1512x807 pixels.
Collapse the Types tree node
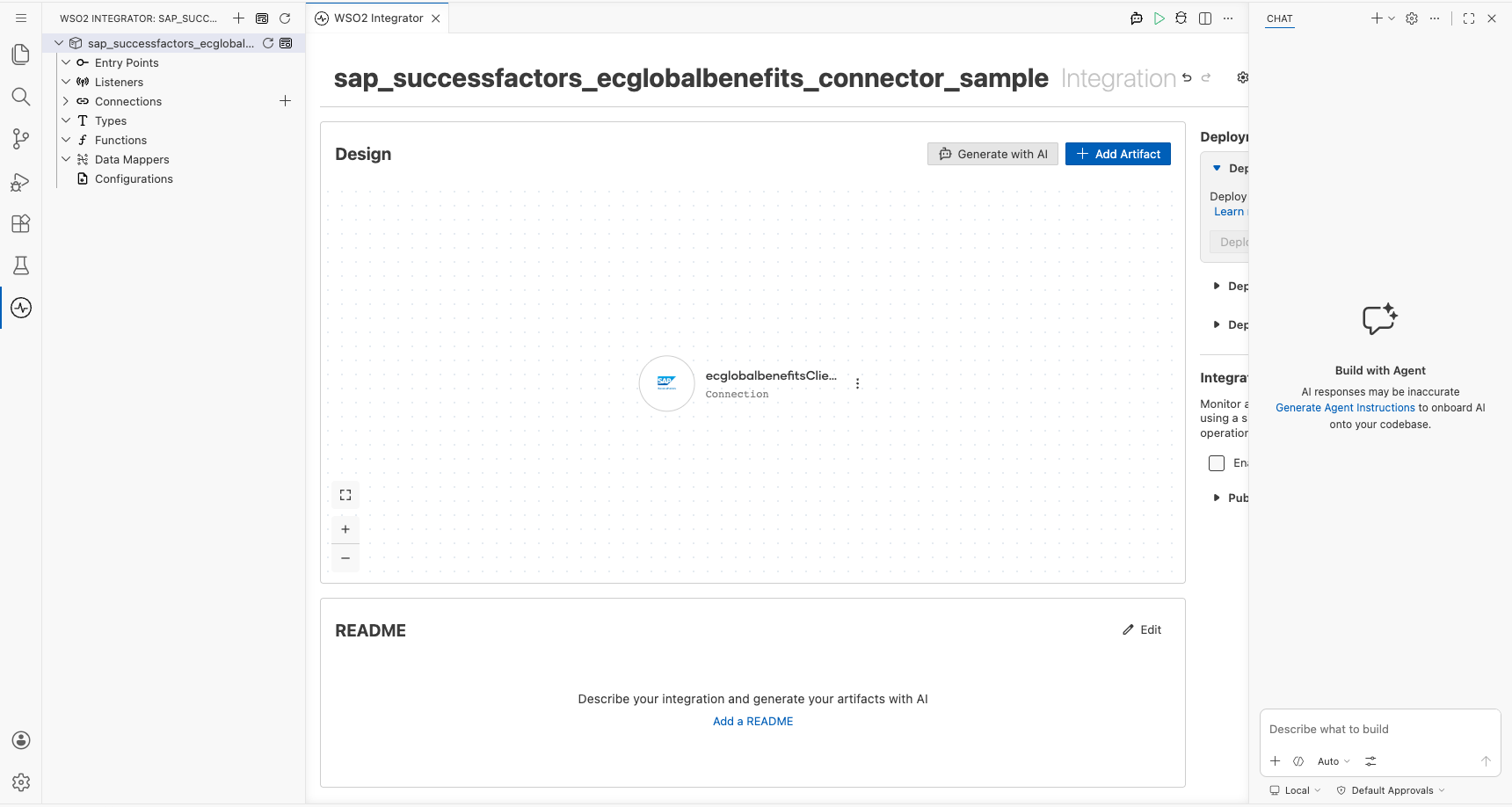point(66,120)
